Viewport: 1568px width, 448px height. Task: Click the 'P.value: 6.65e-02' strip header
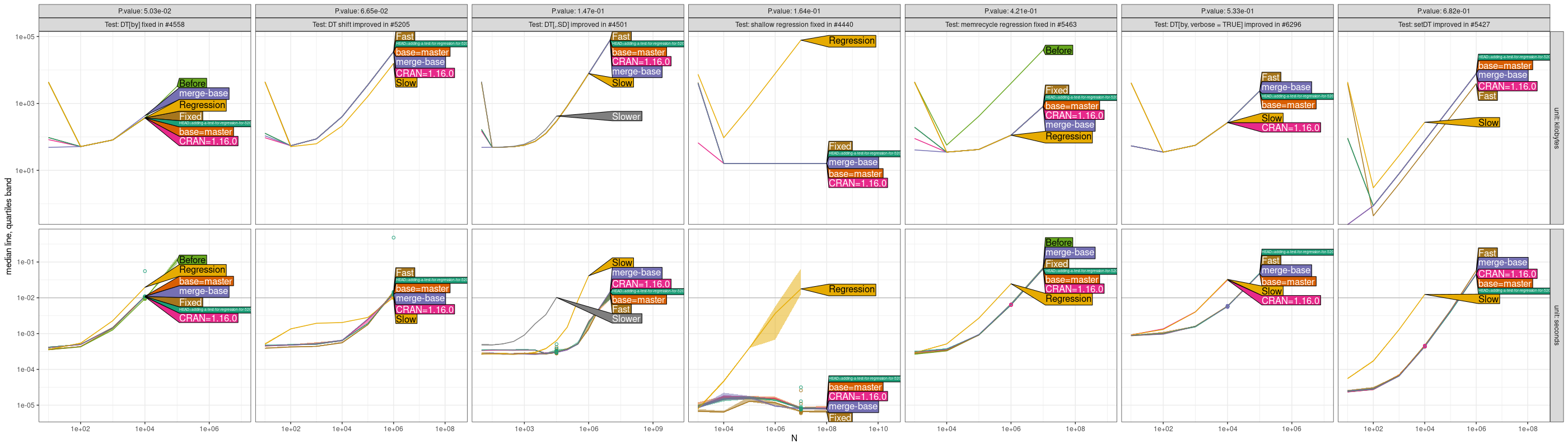click(x=361, y=11)
